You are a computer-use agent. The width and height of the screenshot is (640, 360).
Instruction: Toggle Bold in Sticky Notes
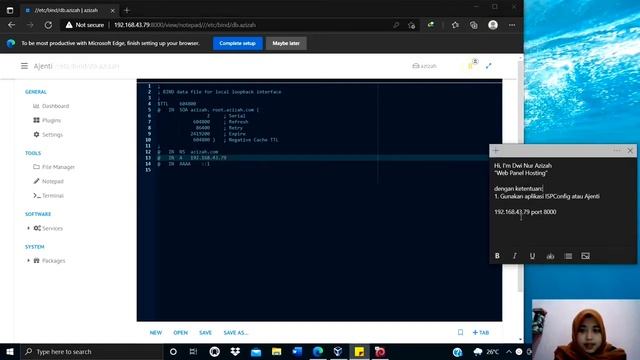[x=497, y=256]
